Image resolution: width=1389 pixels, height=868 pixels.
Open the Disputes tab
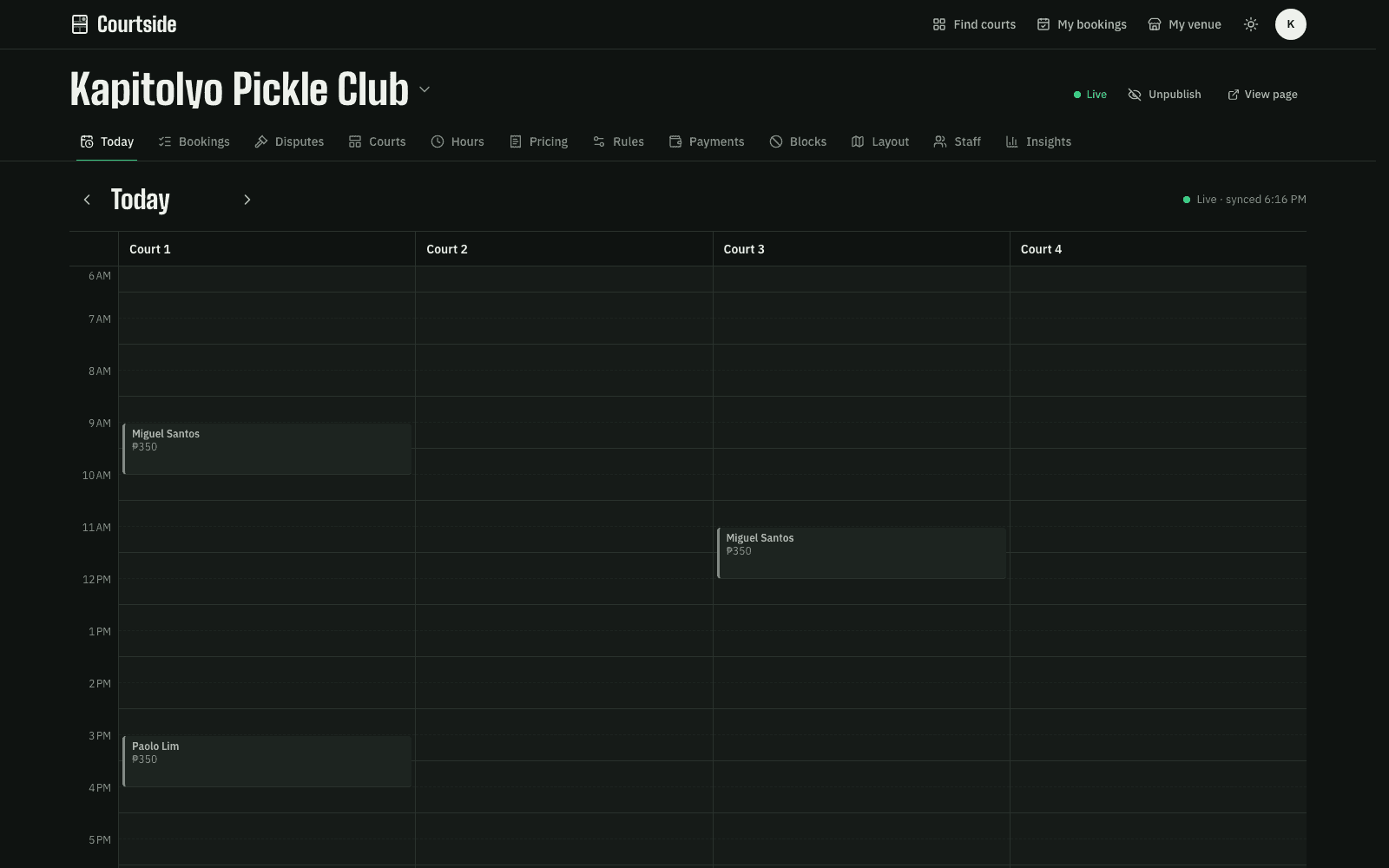(289, 141)
